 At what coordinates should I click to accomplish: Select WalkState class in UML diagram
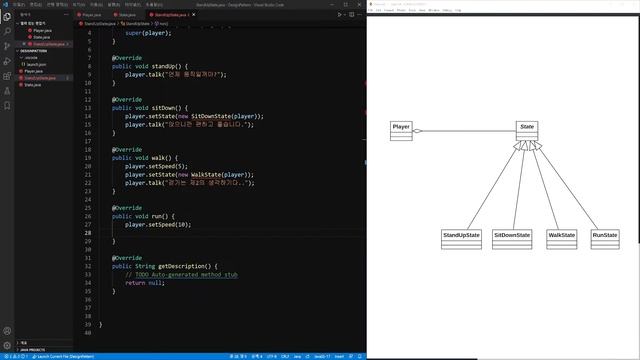pos(562,239)
